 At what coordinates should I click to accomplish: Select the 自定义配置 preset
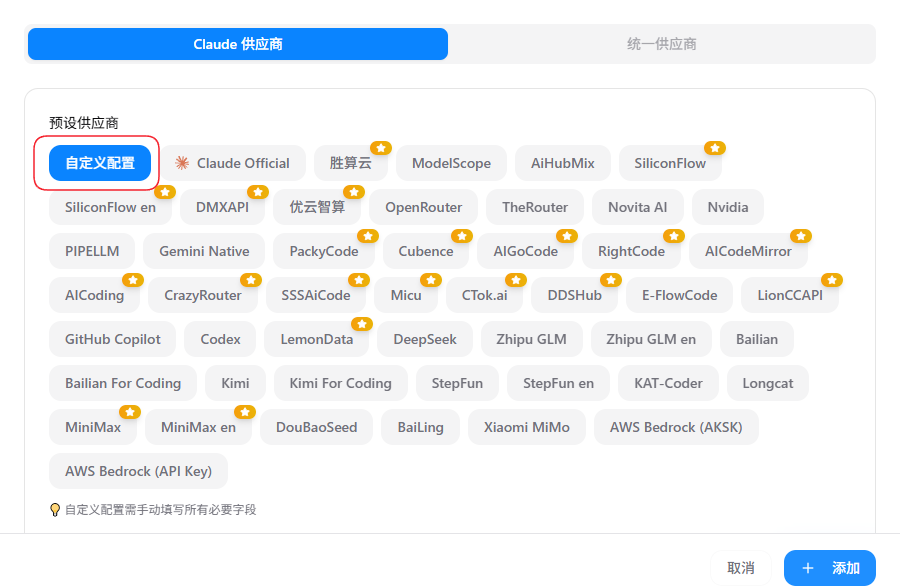point(100,163)
